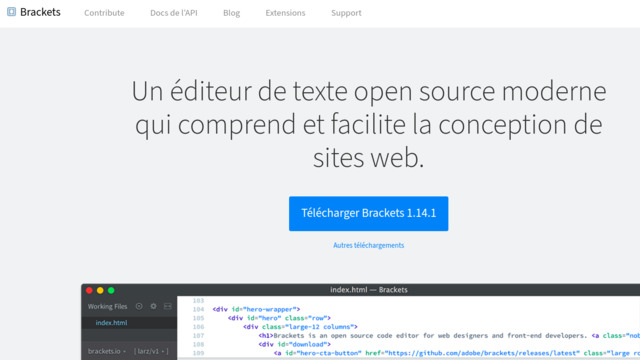Select index.html in Working Files list

[111, 322]
